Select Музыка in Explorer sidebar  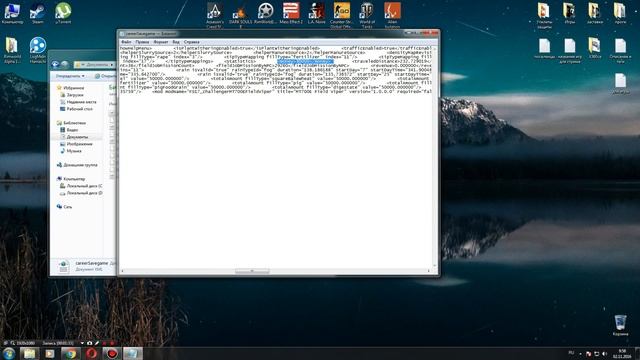71,151
